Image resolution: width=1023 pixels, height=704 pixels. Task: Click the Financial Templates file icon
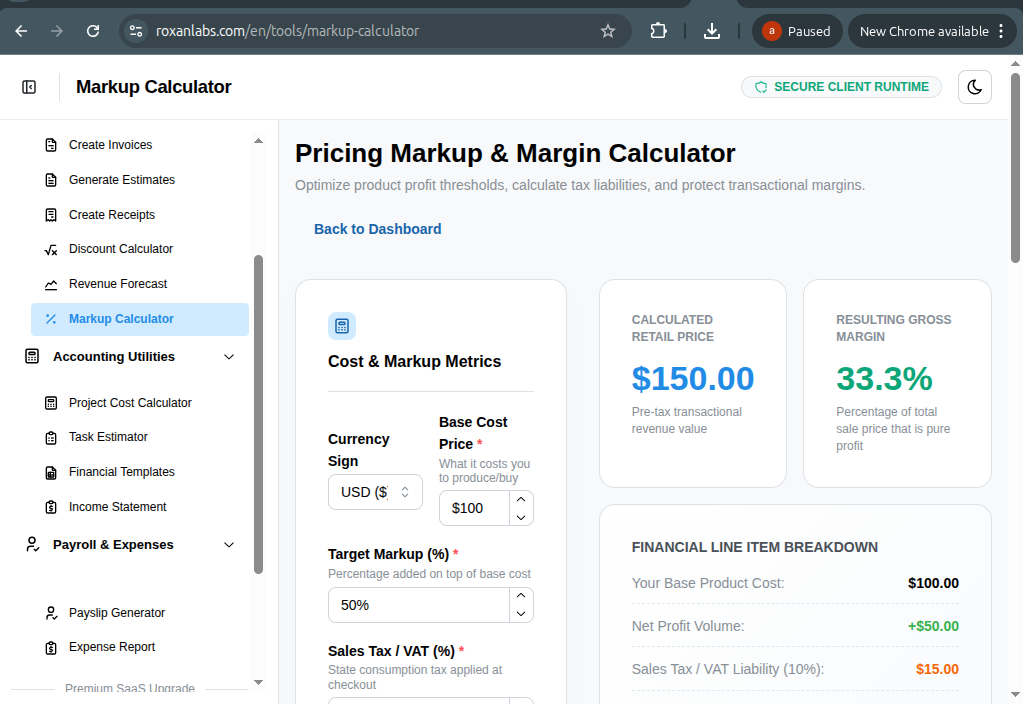(51, 472)
